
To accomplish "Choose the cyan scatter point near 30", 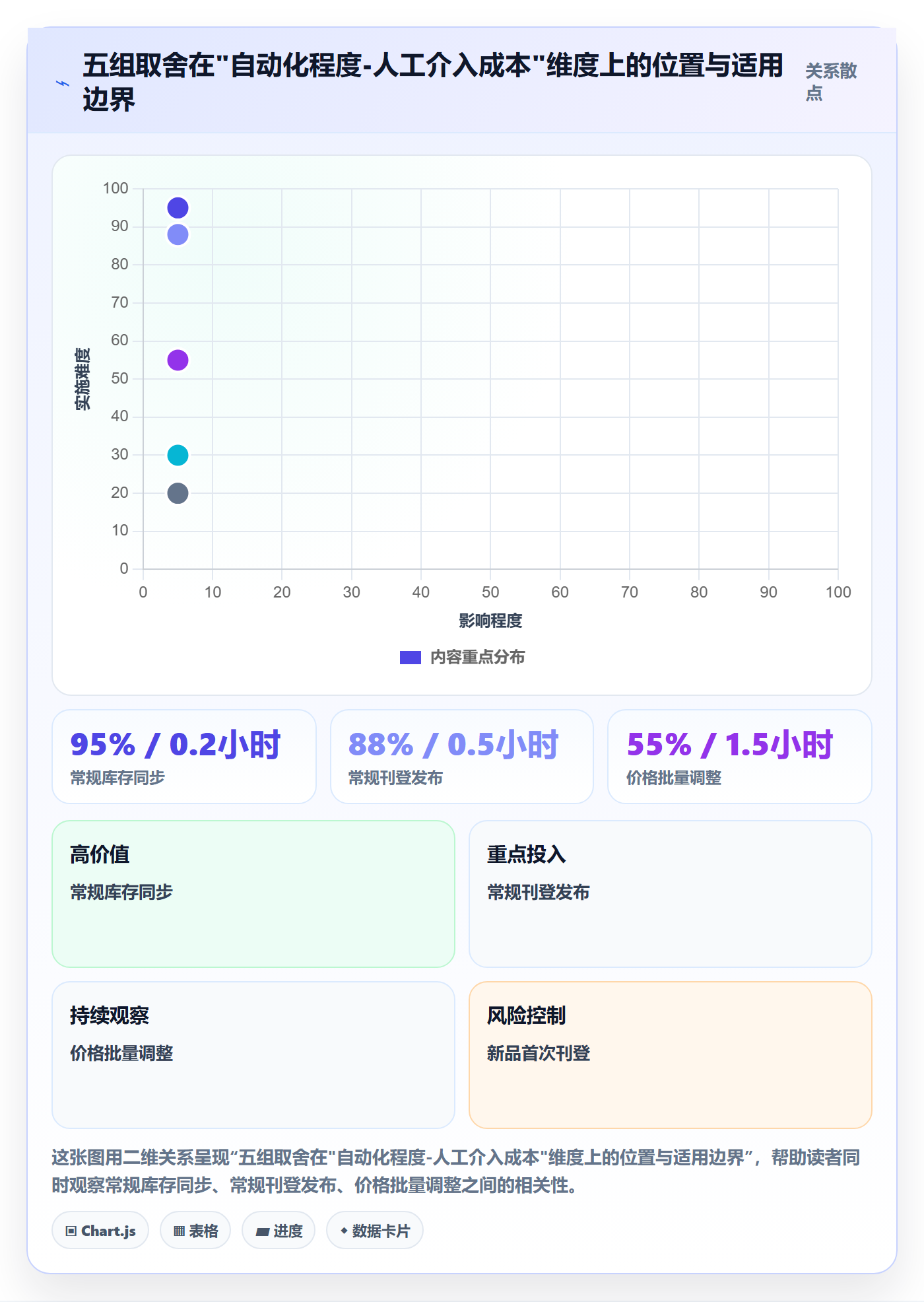I will [x=178, y=455].
